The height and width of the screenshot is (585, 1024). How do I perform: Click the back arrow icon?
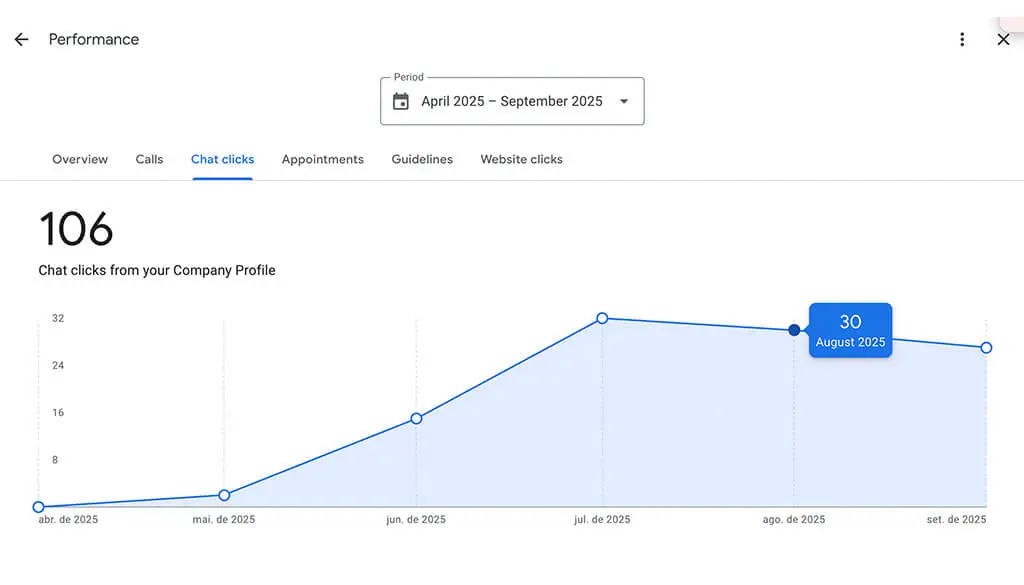click(x=21, y=39)
